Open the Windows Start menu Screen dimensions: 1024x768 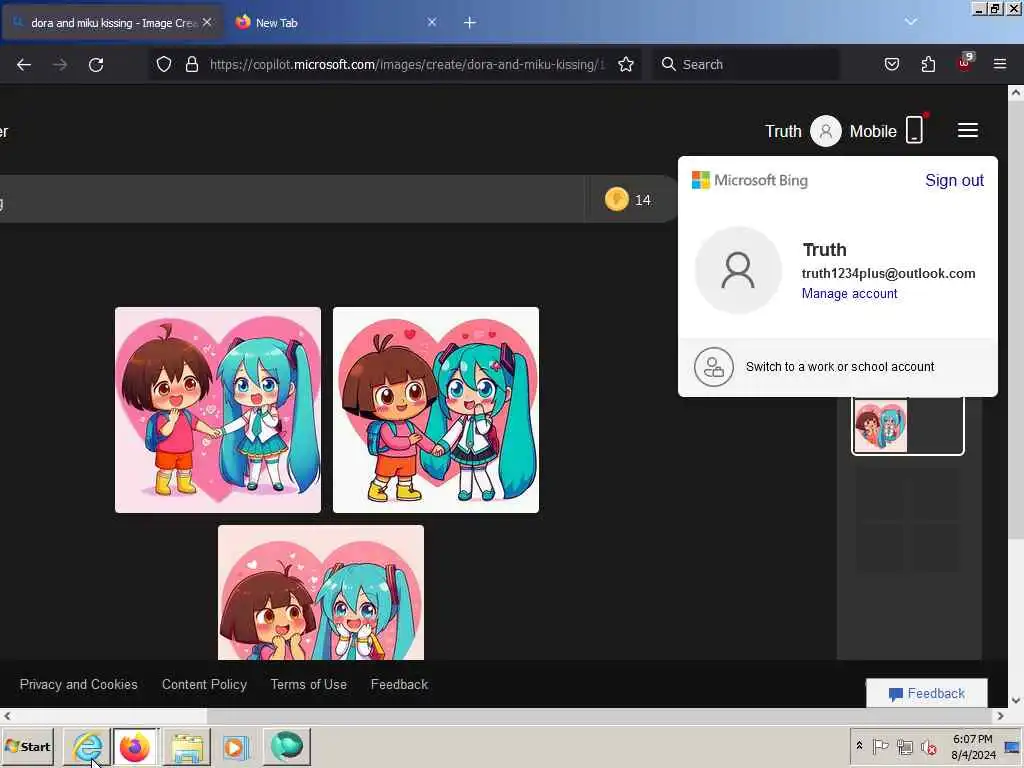28,746
